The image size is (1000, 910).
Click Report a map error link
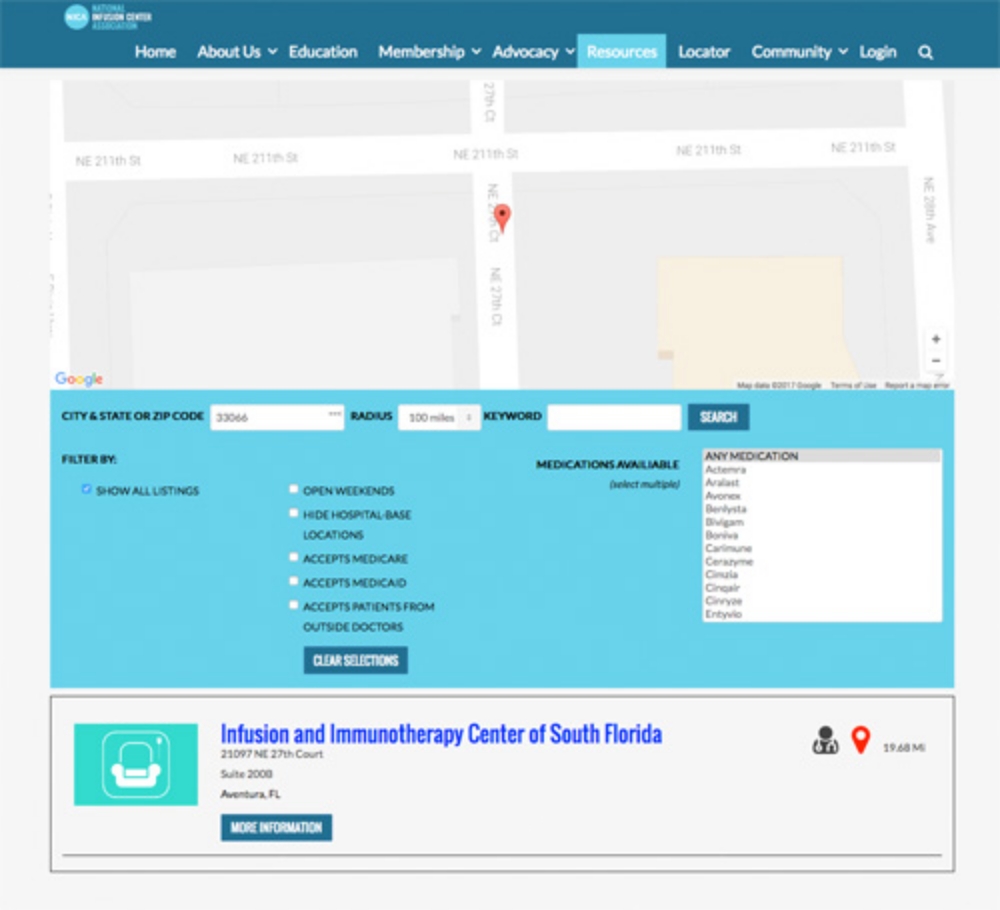917,385
